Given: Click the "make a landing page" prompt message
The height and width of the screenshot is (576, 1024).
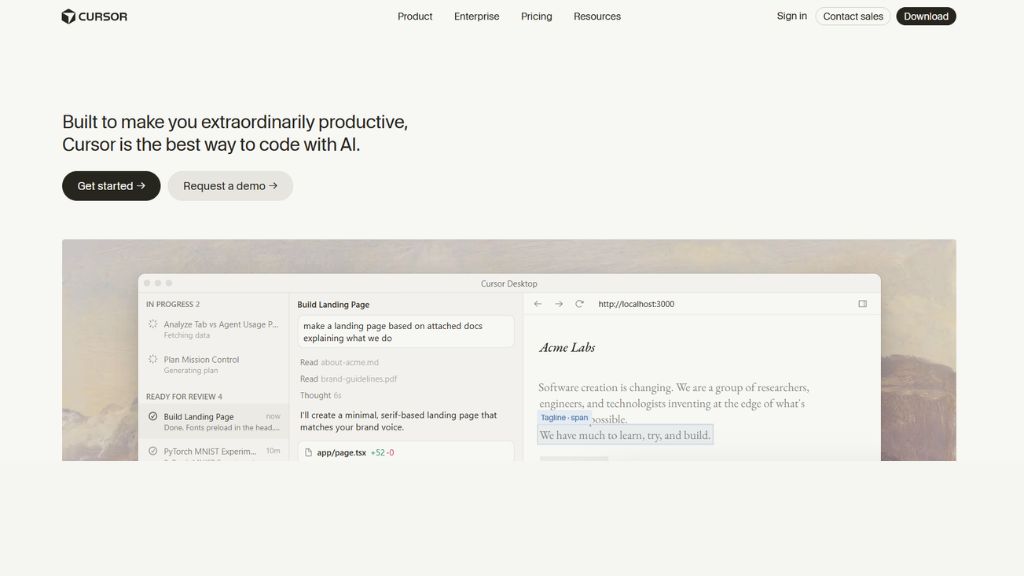Looking at the screenshot, I should point(406,332).
